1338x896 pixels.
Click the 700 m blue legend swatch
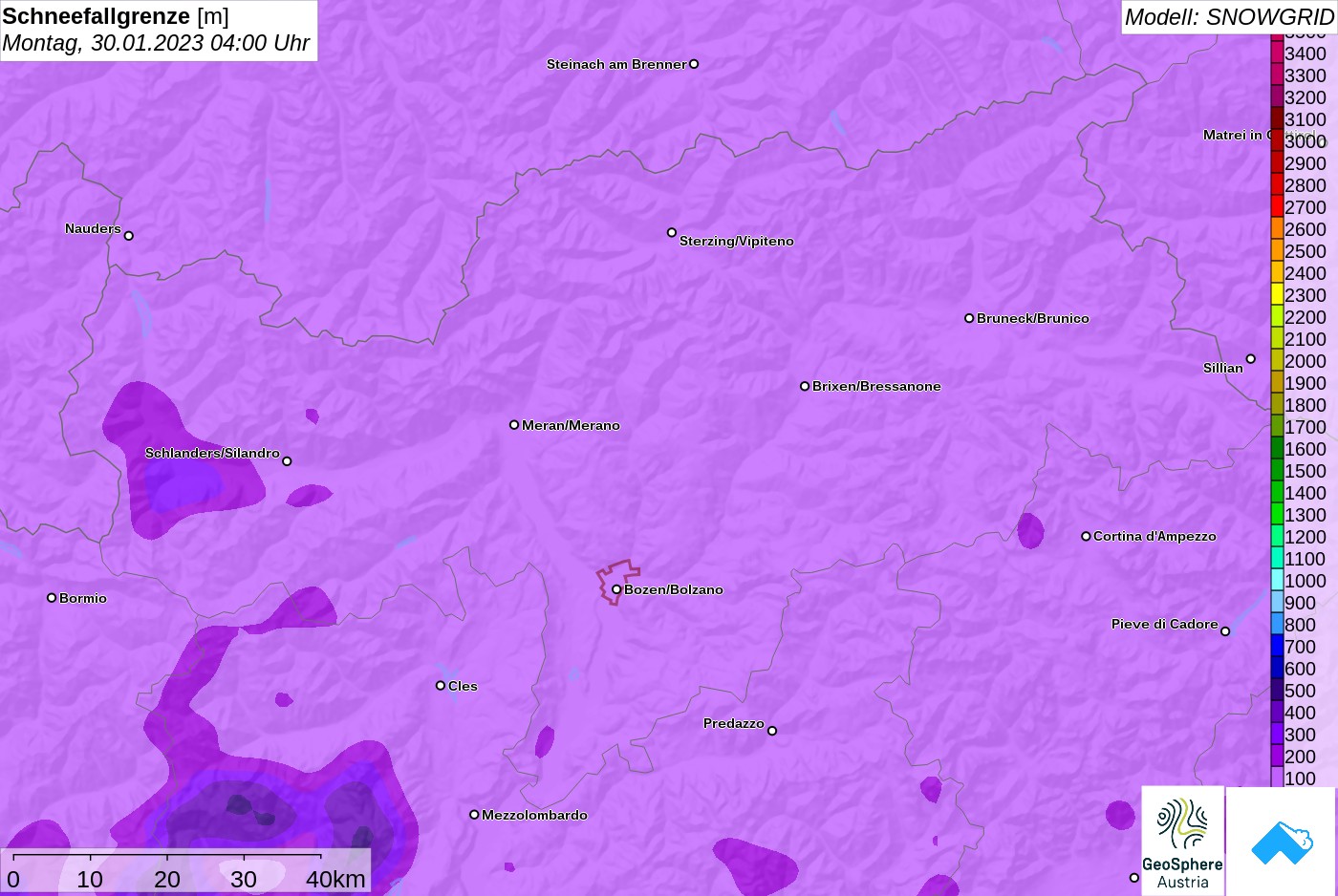coord(1277,647)
